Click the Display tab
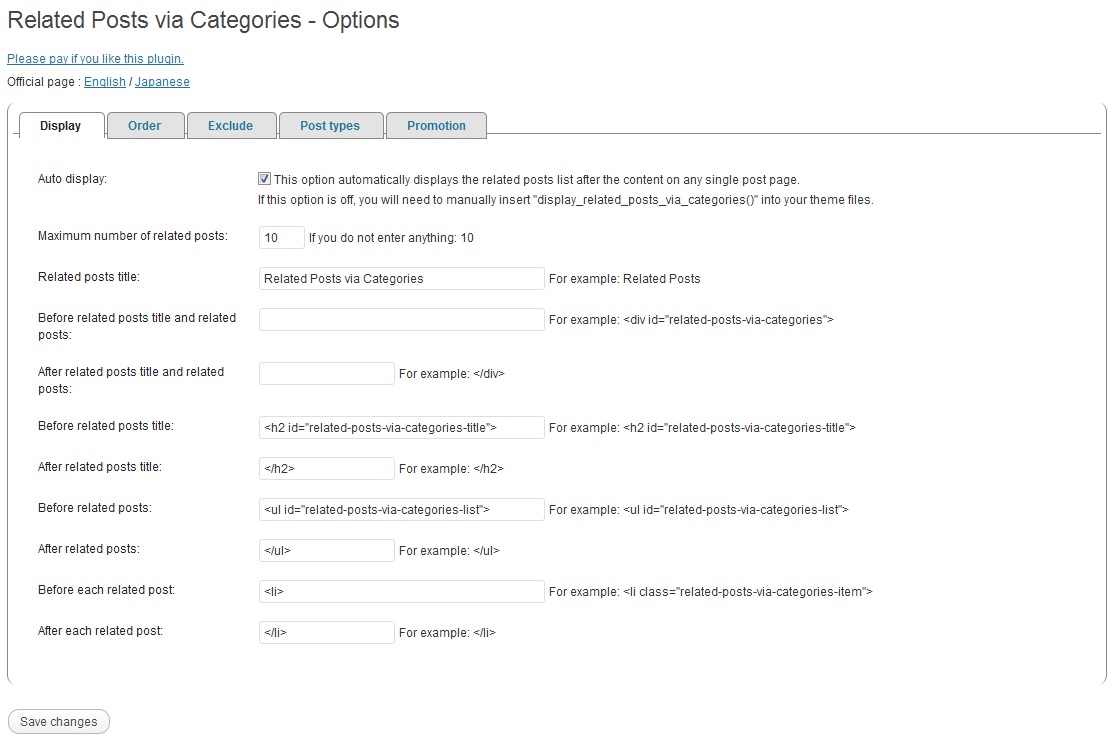Viewport: 1115px width, 746px height. pos(61,126)
